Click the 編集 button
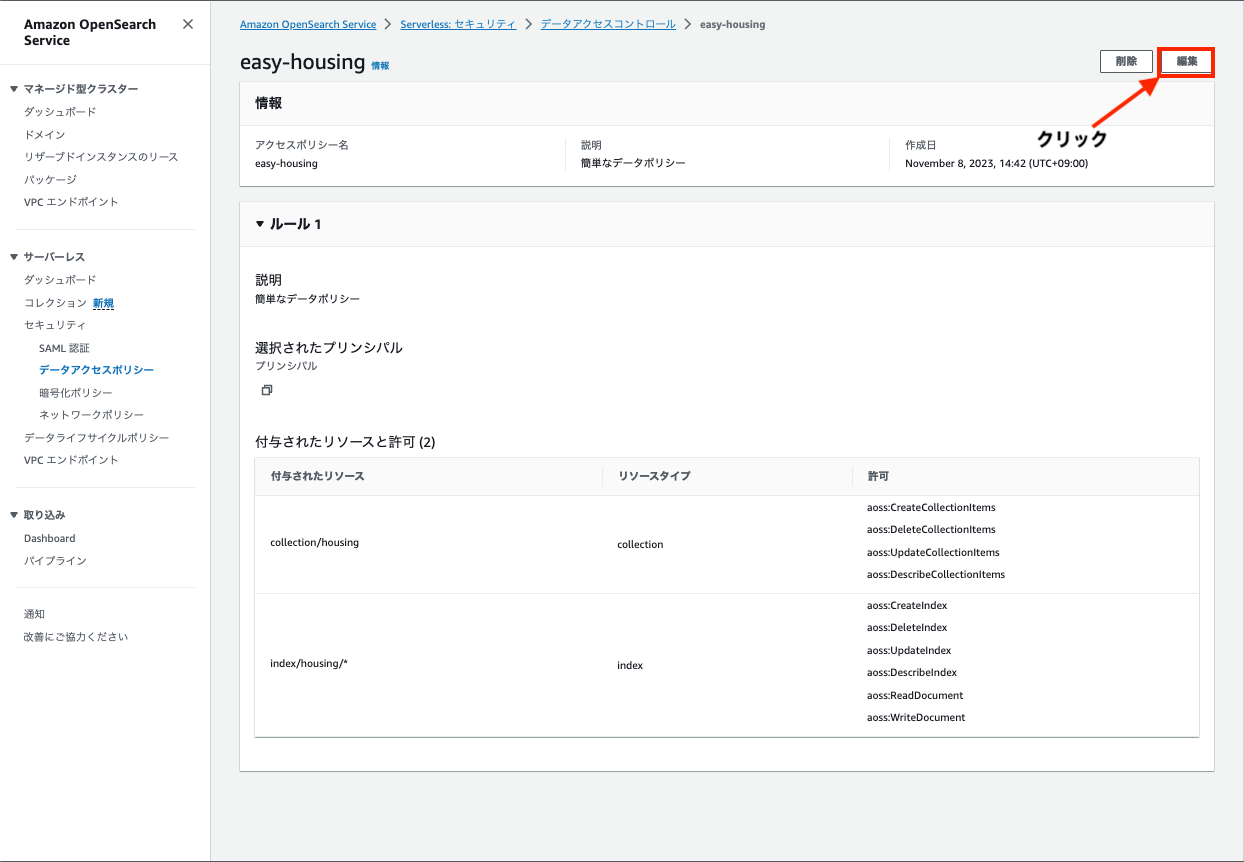1244x862 pixels. click(x=1187, y=61)
